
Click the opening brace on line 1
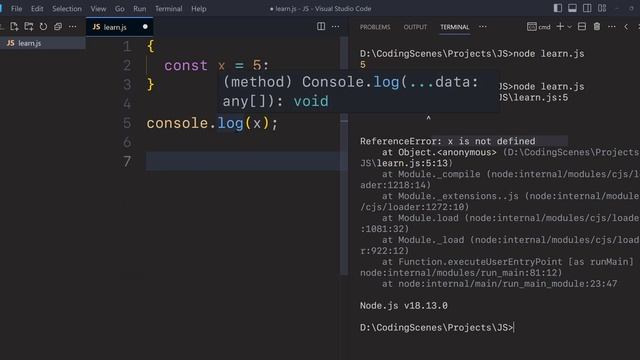click(x=151, y=46)
